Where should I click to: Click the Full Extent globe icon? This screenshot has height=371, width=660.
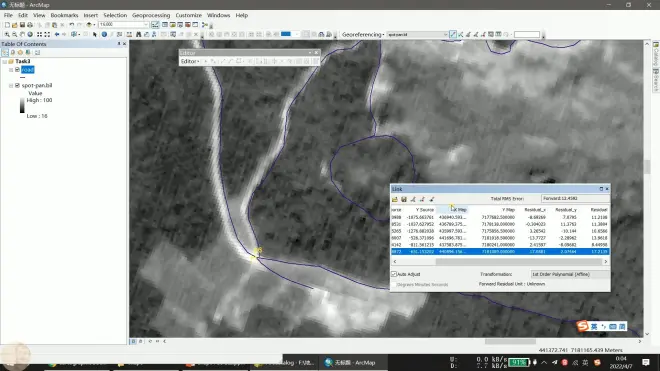click(x=30, y=35)
